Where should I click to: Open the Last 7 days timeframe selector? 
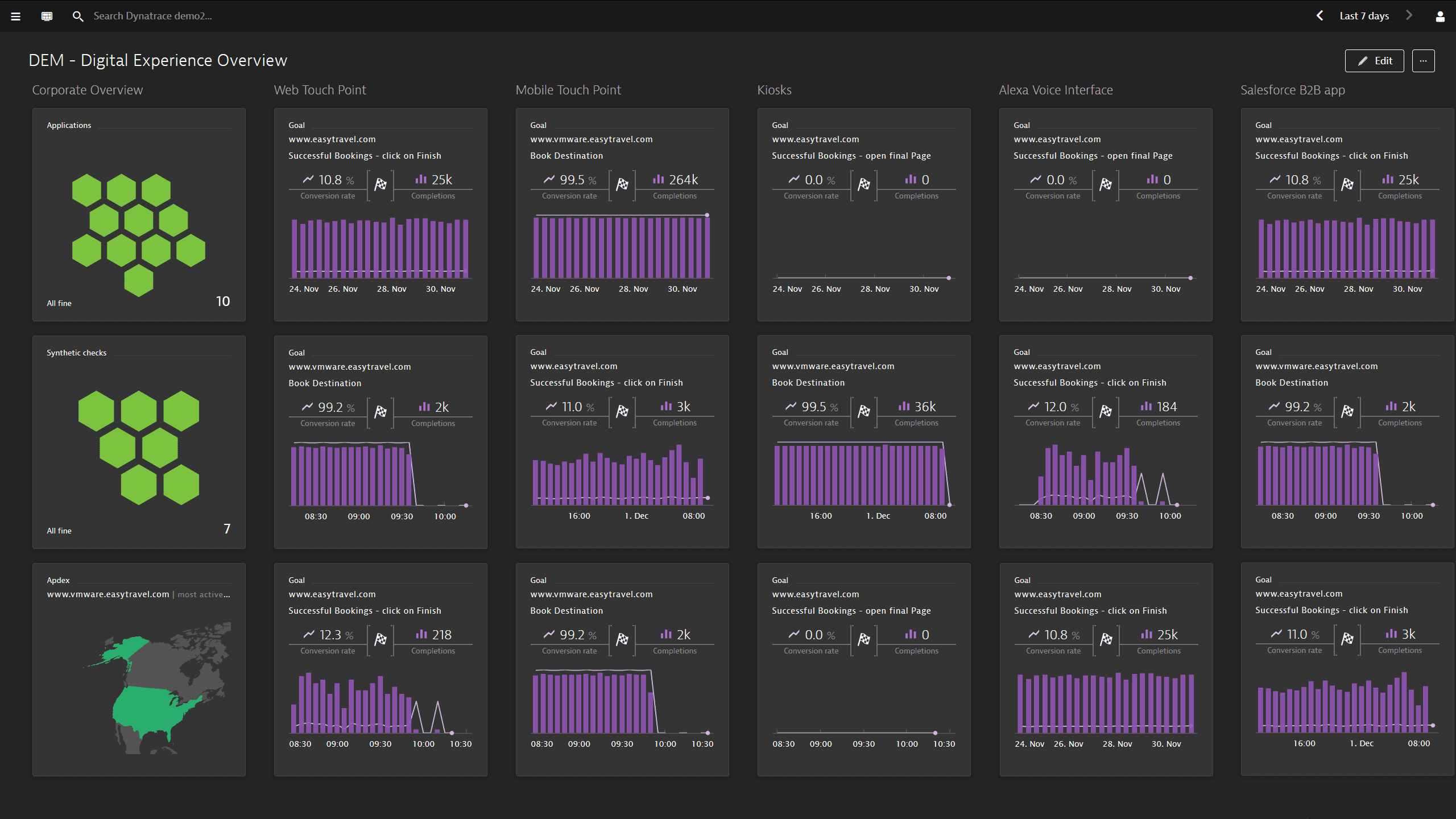[1364, 16]
